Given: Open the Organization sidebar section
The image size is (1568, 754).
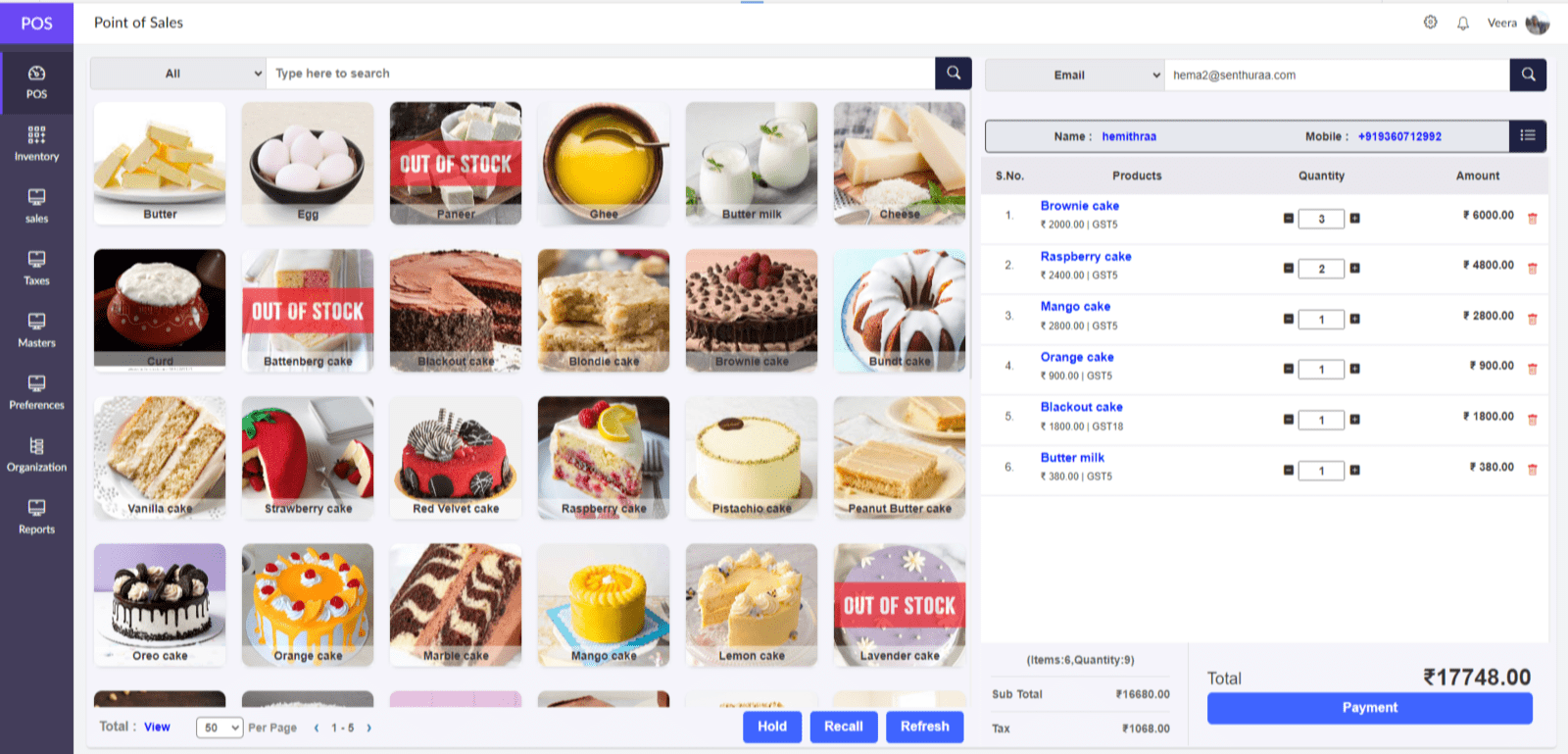Looking at the screenshot, I should 36,455.
